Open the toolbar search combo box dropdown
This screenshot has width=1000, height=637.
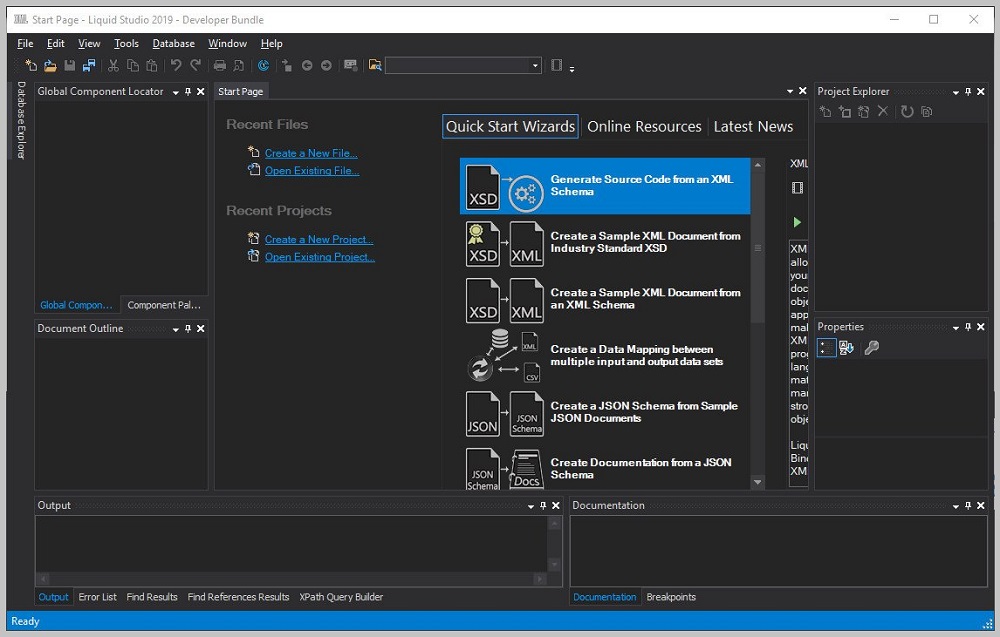click(535, 66)
